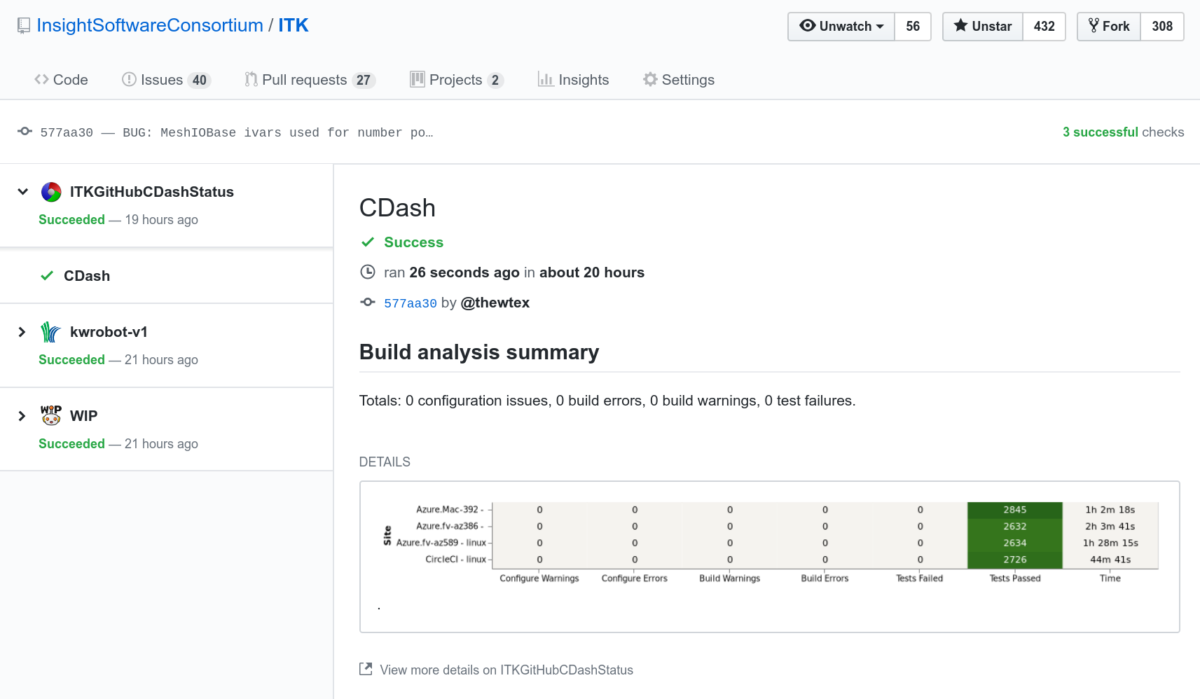The image size is (1200, 699).
Task: Click the repository book icon in header
Action: [22, 24]
